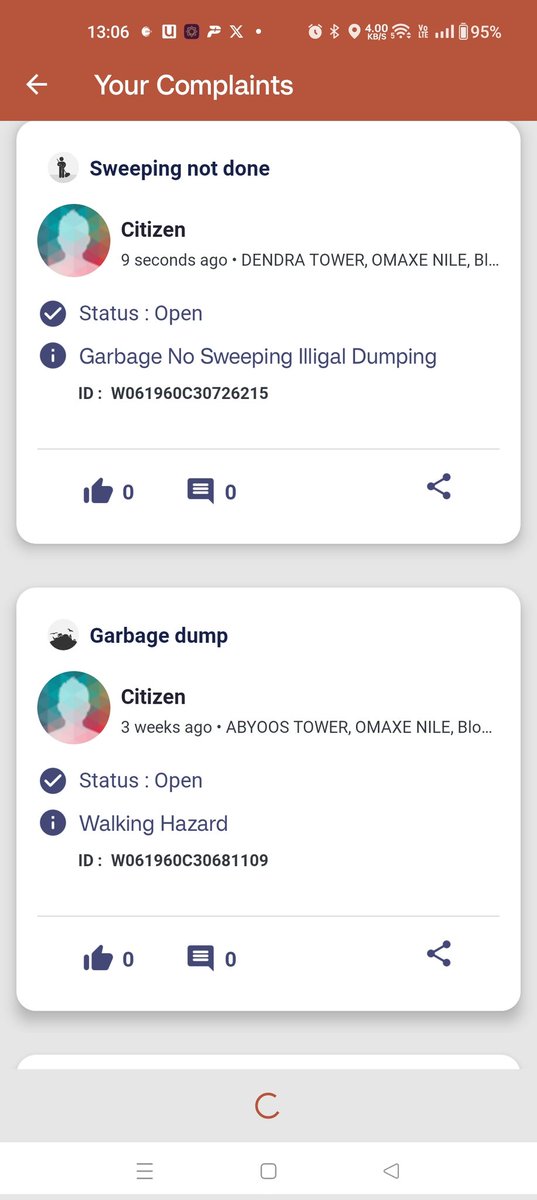This screenshot has height=1200, width=537.
Task: Select complaint ID W061960C30726215
Action: point(189,393)
